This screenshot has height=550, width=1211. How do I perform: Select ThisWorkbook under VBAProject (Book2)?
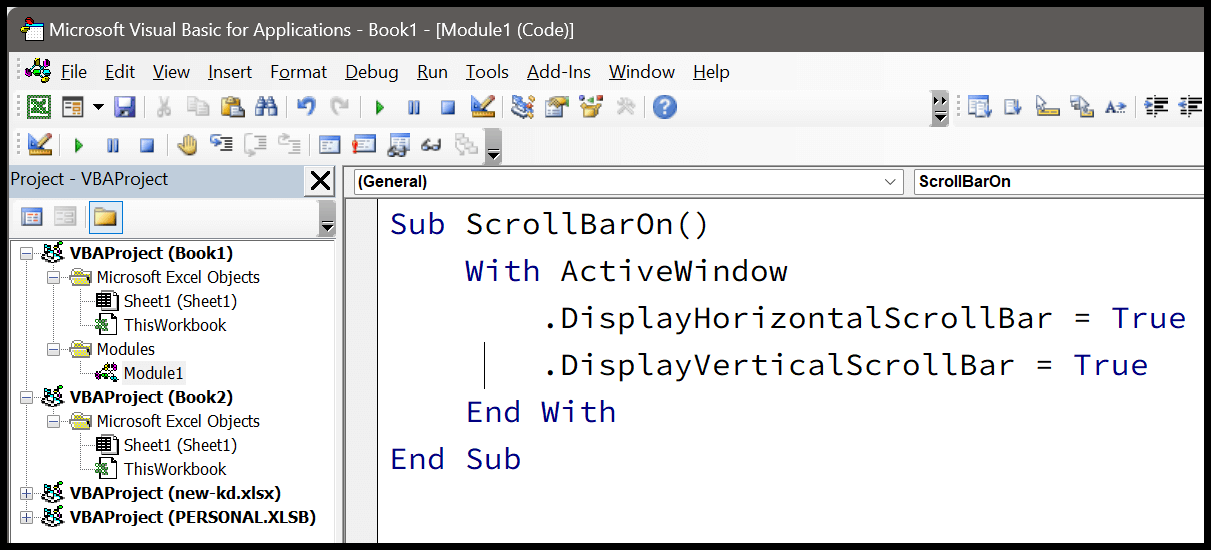pyautogui.click(x=175, y=469)
